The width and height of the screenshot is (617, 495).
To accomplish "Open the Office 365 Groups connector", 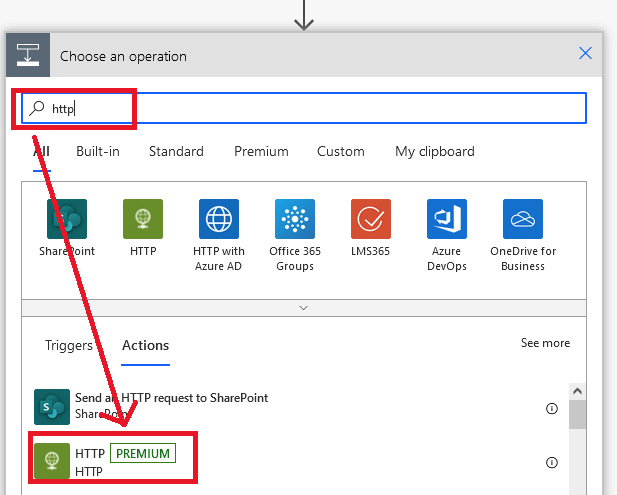I will [295, 219].
